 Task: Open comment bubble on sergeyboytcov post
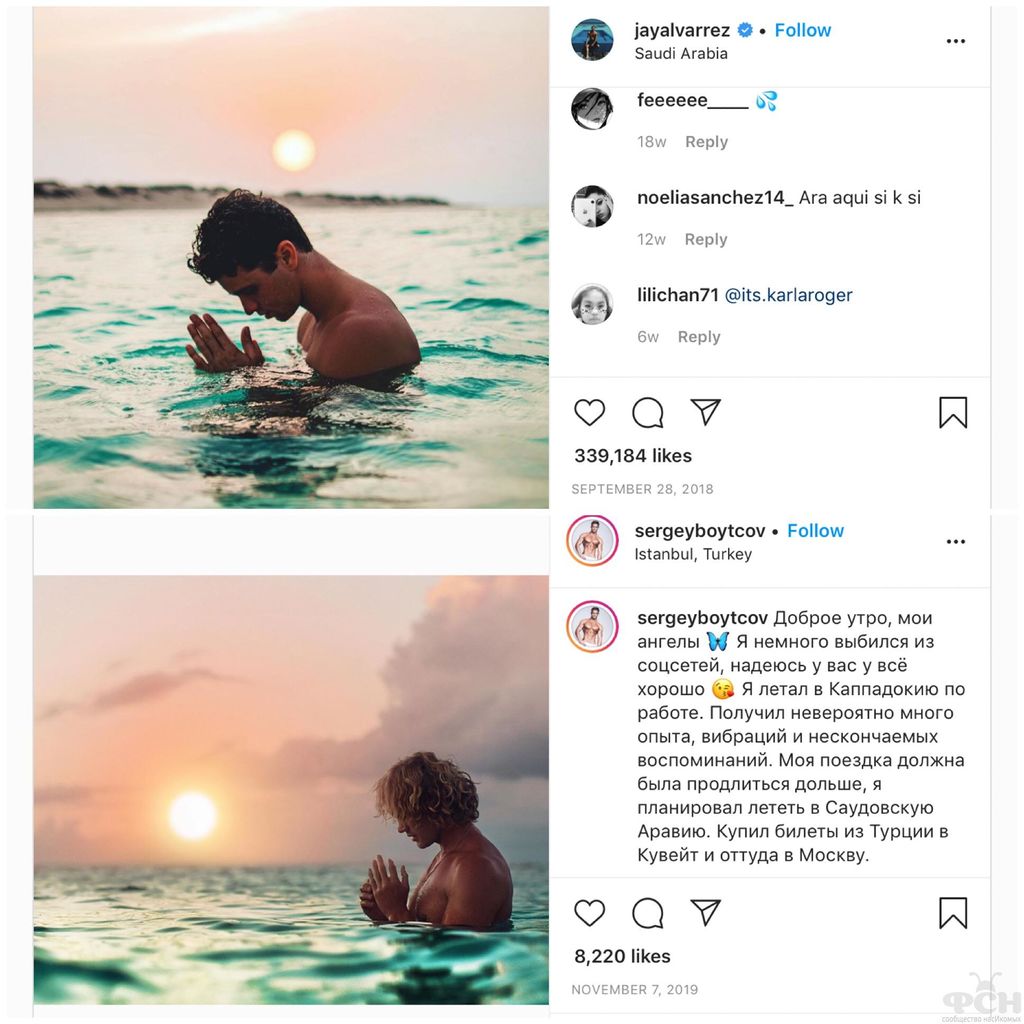pyautogui.click(x=648, y=912)
